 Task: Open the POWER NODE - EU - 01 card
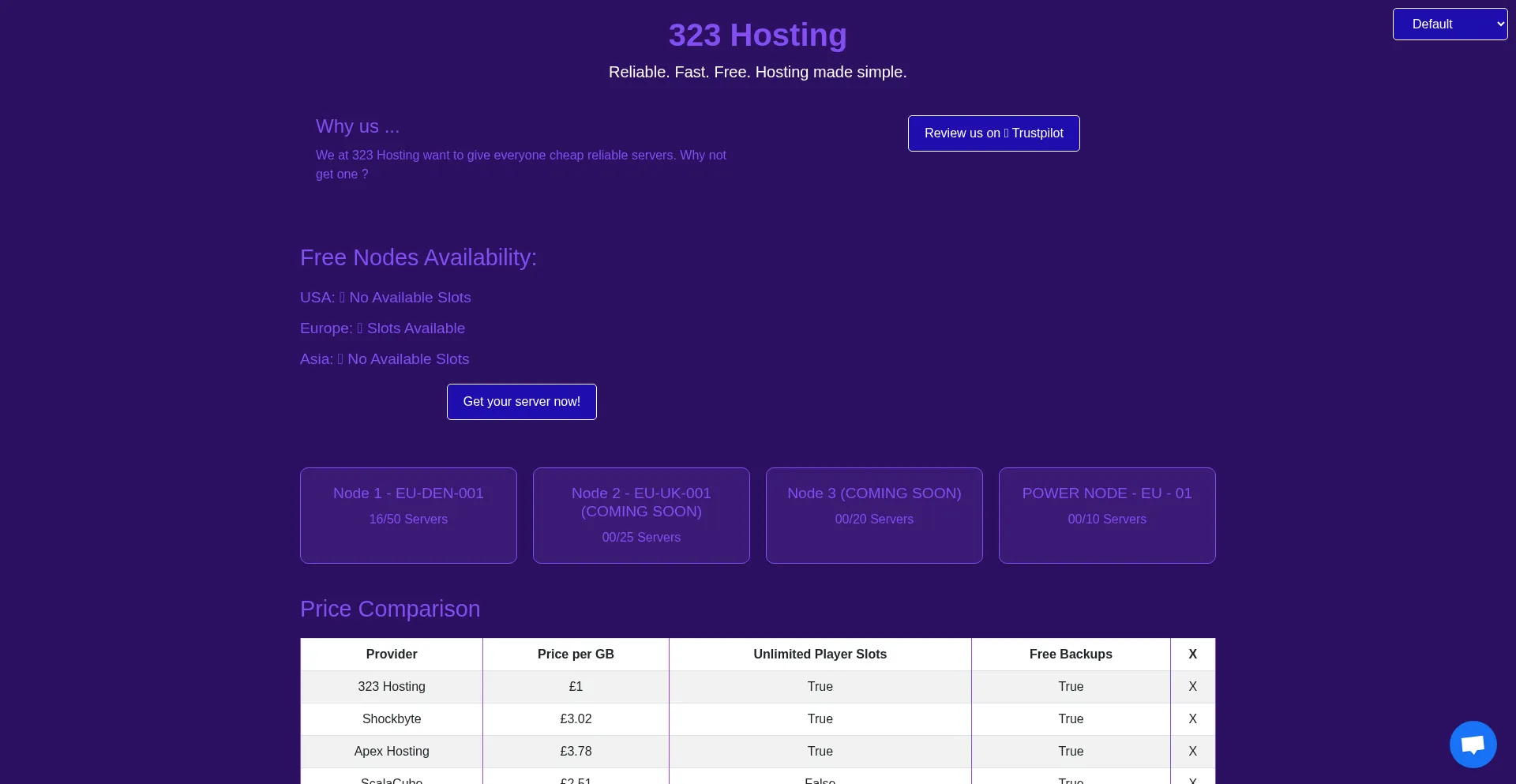click(1106, 515)
